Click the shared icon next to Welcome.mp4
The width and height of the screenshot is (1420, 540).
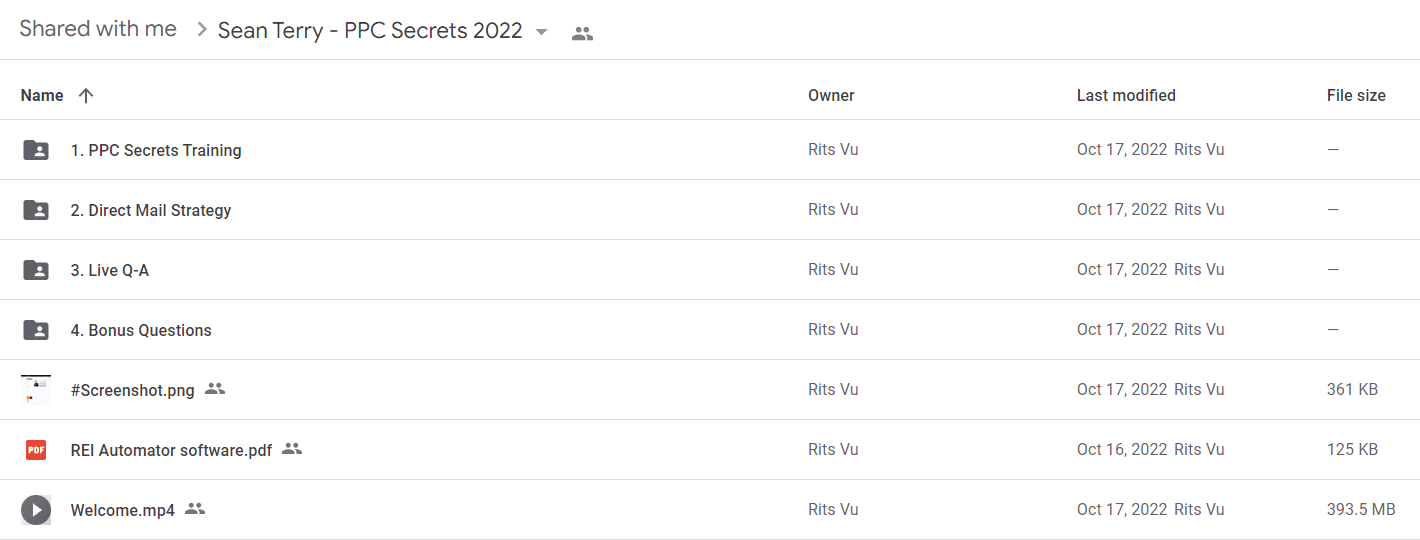point(195,509)
